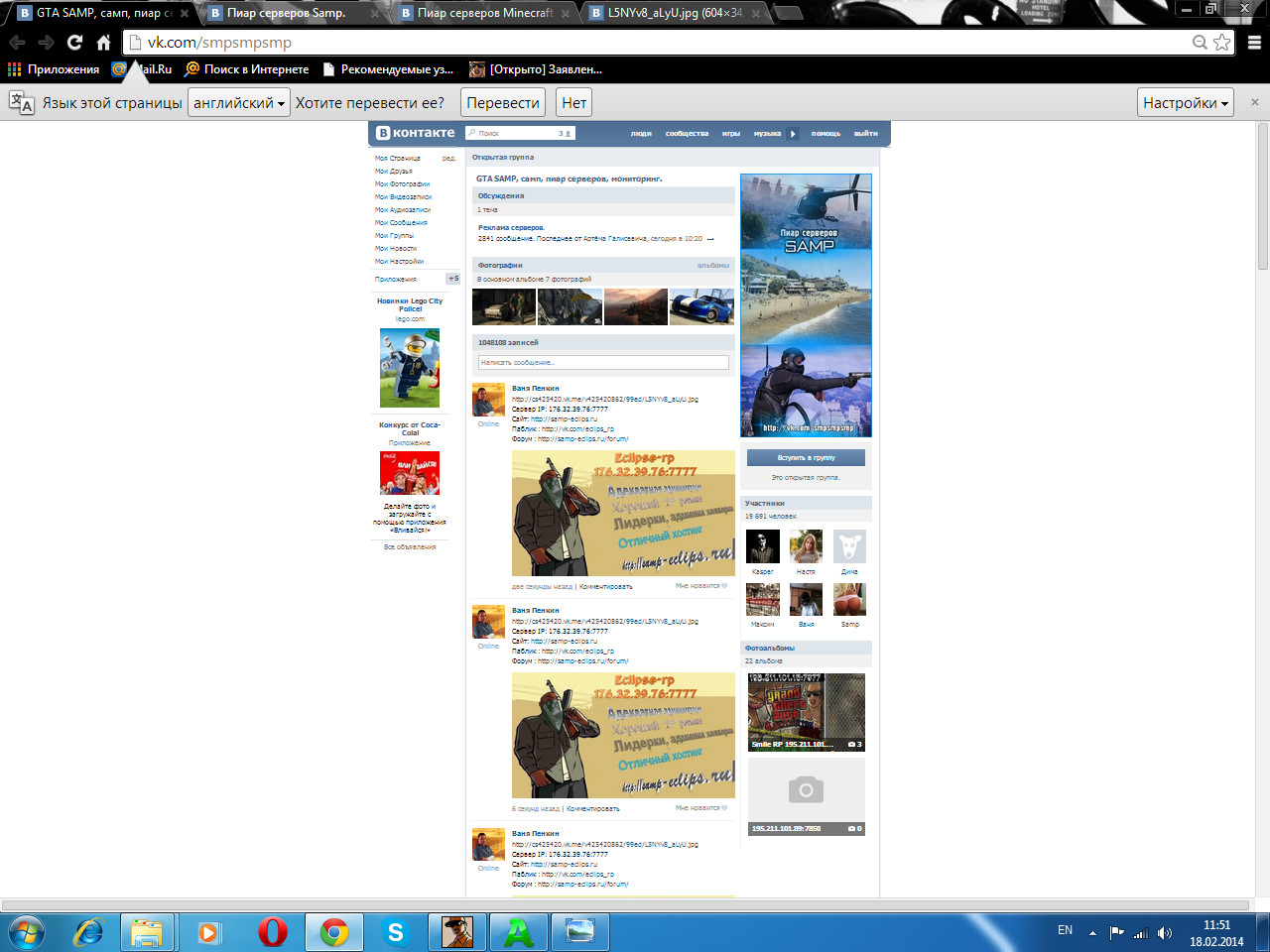Open the Рекомендуемые уз... bookmark
The width and height of the screenshot is (1270, 952).
click(388, 69)
